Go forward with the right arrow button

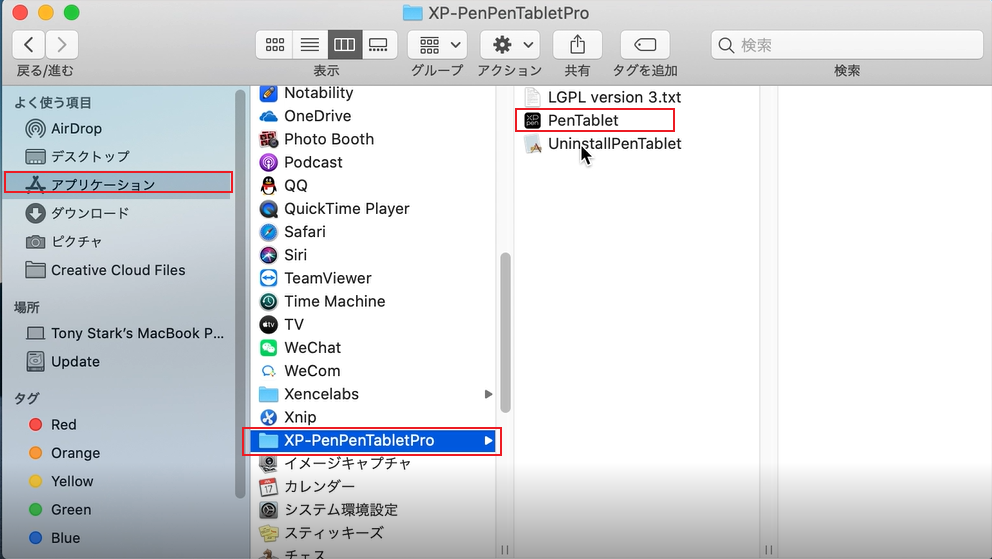(x=61, y=44)
